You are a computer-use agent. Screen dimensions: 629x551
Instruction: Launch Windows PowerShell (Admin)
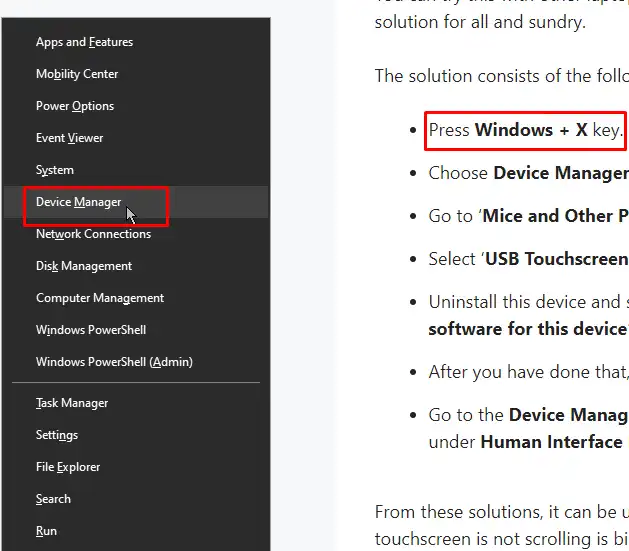pyautogui.click(x=114, y=362)
